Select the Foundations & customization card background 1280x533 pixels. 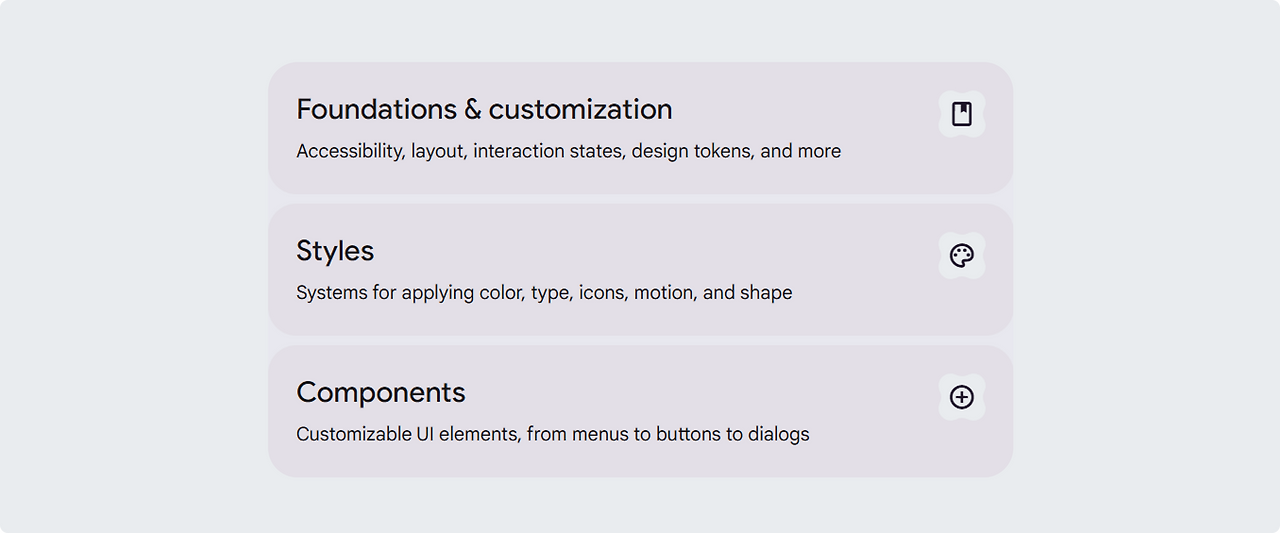[640, 128]
